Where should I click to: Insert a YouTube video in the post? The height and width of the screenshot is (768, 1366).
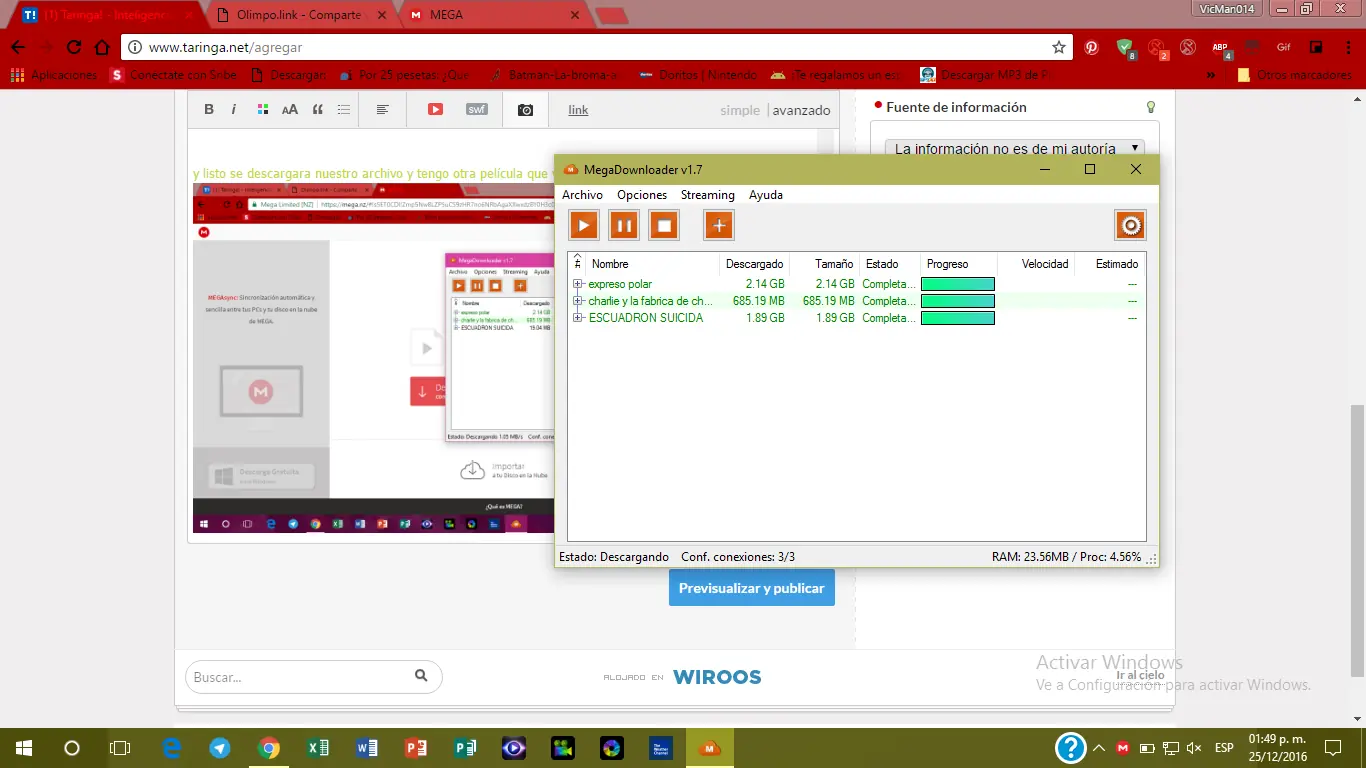pos(435,110)
